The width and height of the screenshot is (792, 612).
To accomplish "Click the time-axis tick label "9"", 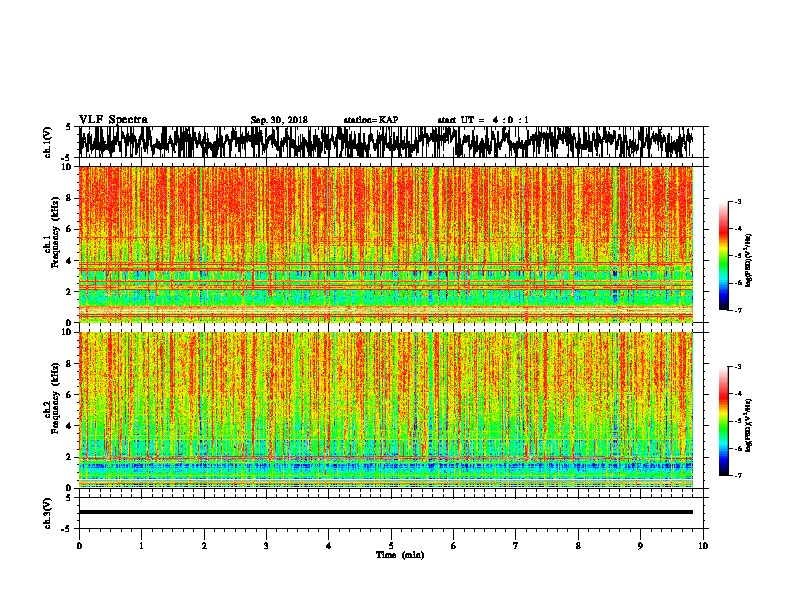I will tap(640, 546).
